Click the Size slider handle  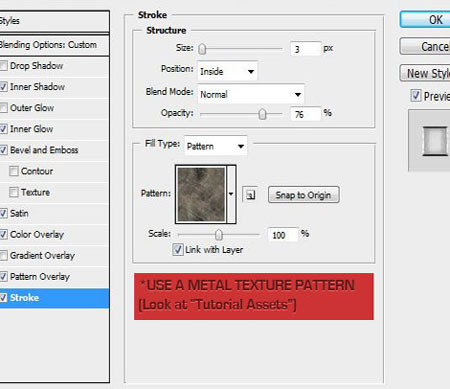point(202,49)
